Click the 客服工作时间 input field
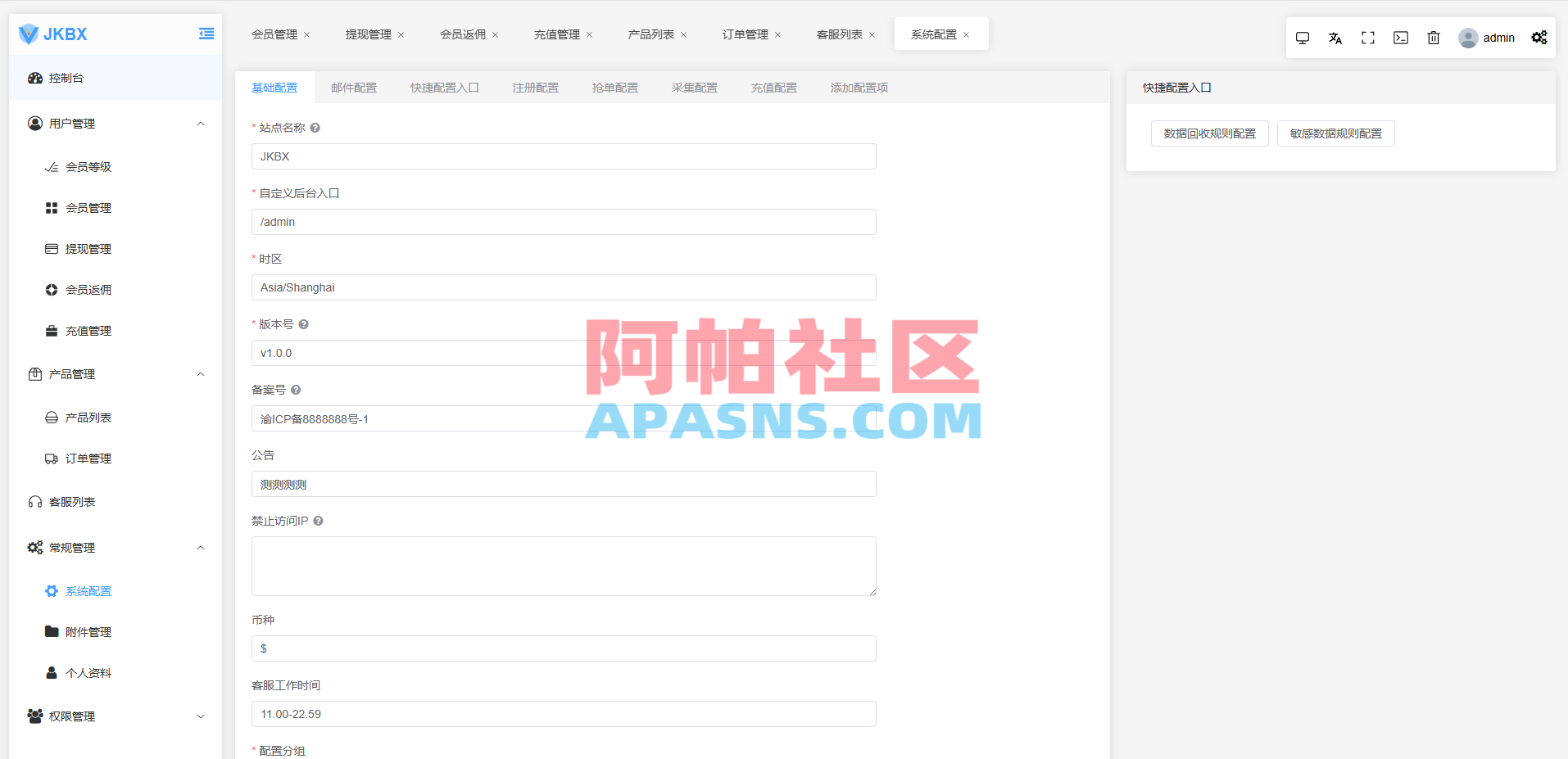Image resolution: width=1568 pixels, height=759 pixels. point(564,714)
